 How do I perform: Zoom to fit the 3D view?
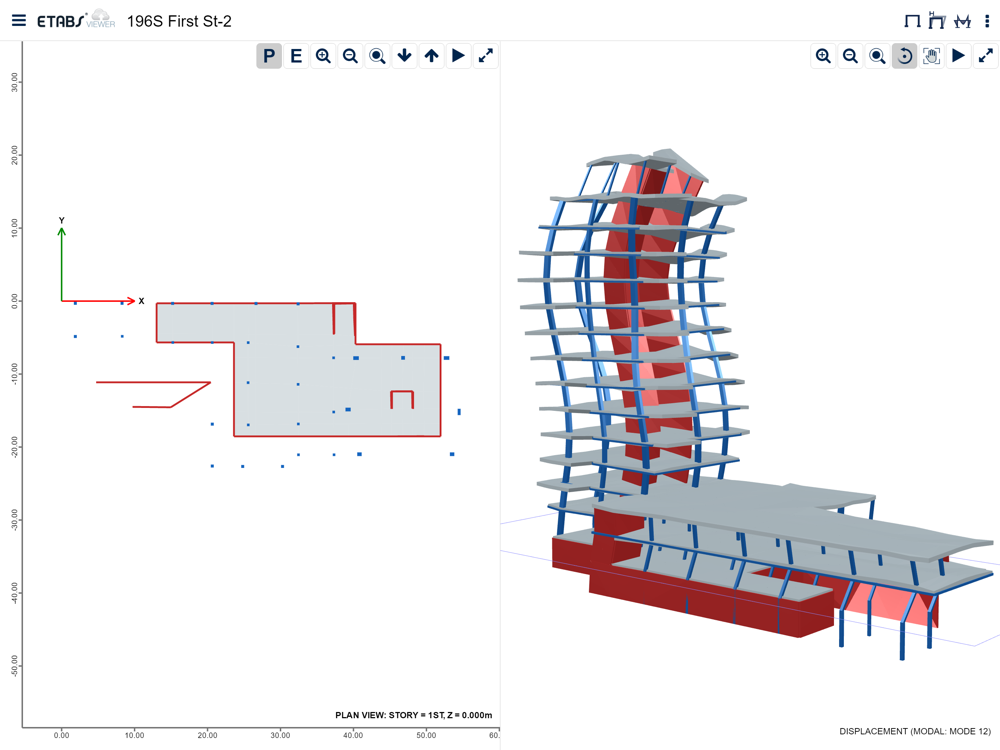[x=878, y=56]
